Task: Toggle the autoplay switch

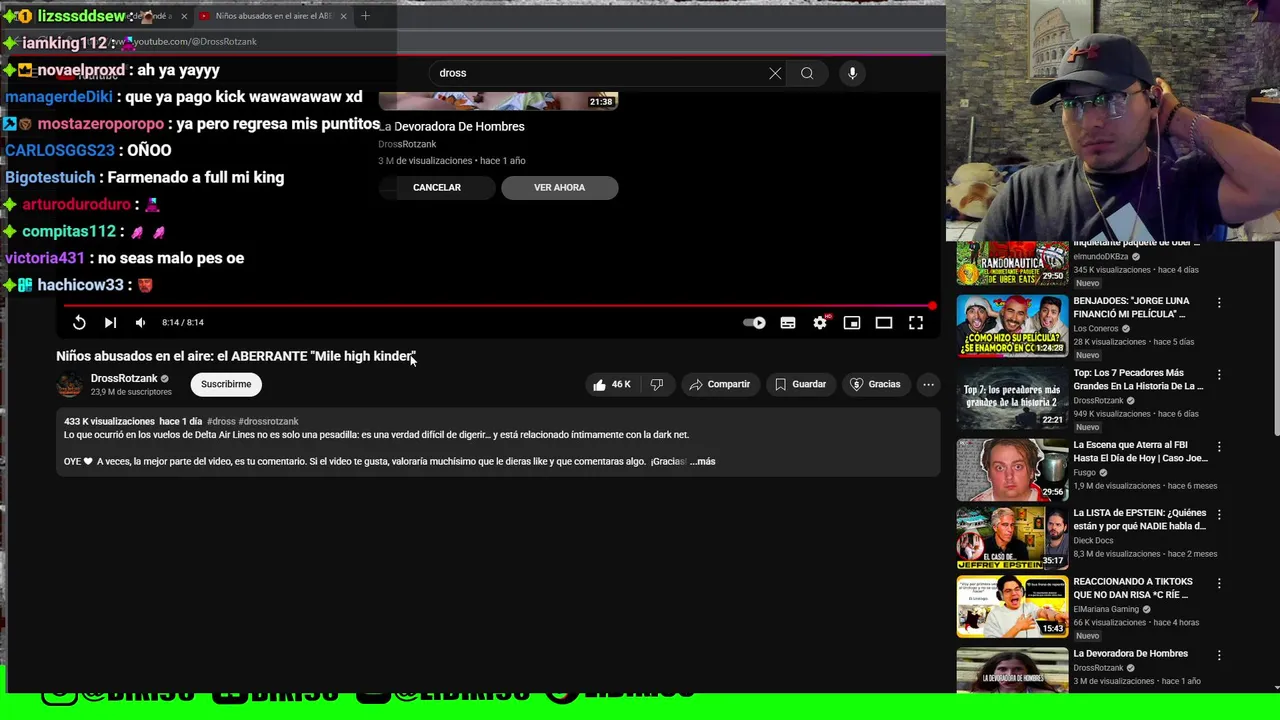Action: (x=755, y=322)
